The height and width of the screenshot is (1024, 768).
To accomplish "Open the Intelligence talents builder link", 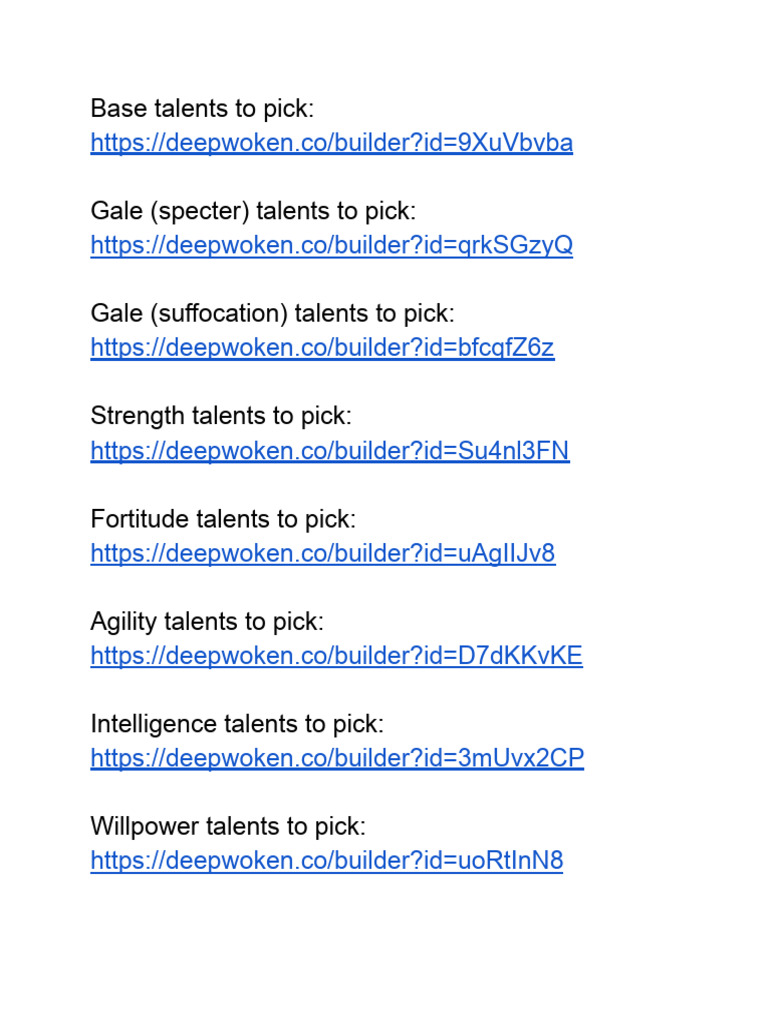I will tap(337, 758).
